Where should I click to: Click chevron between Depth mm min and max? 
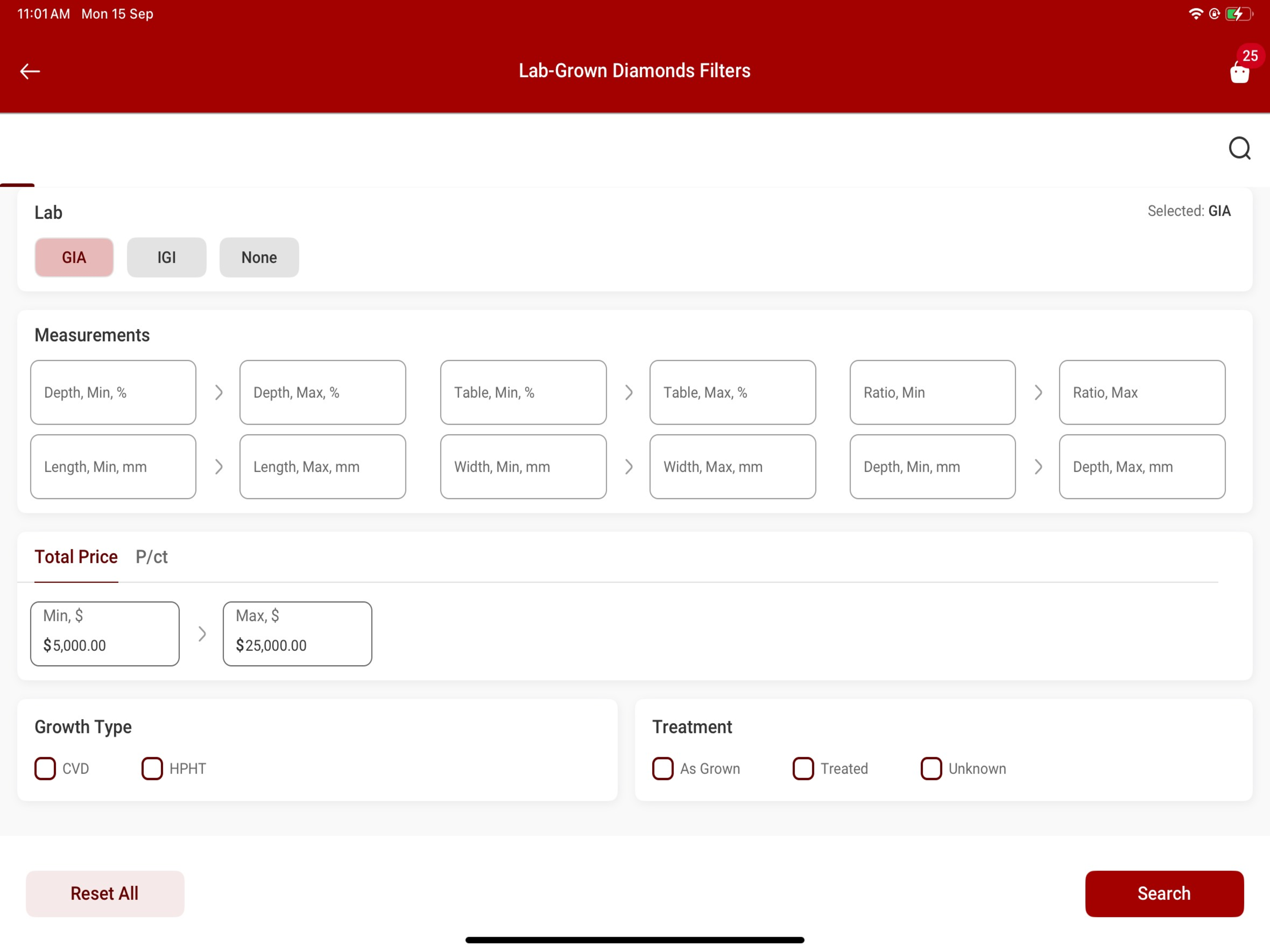[1038, 466]
